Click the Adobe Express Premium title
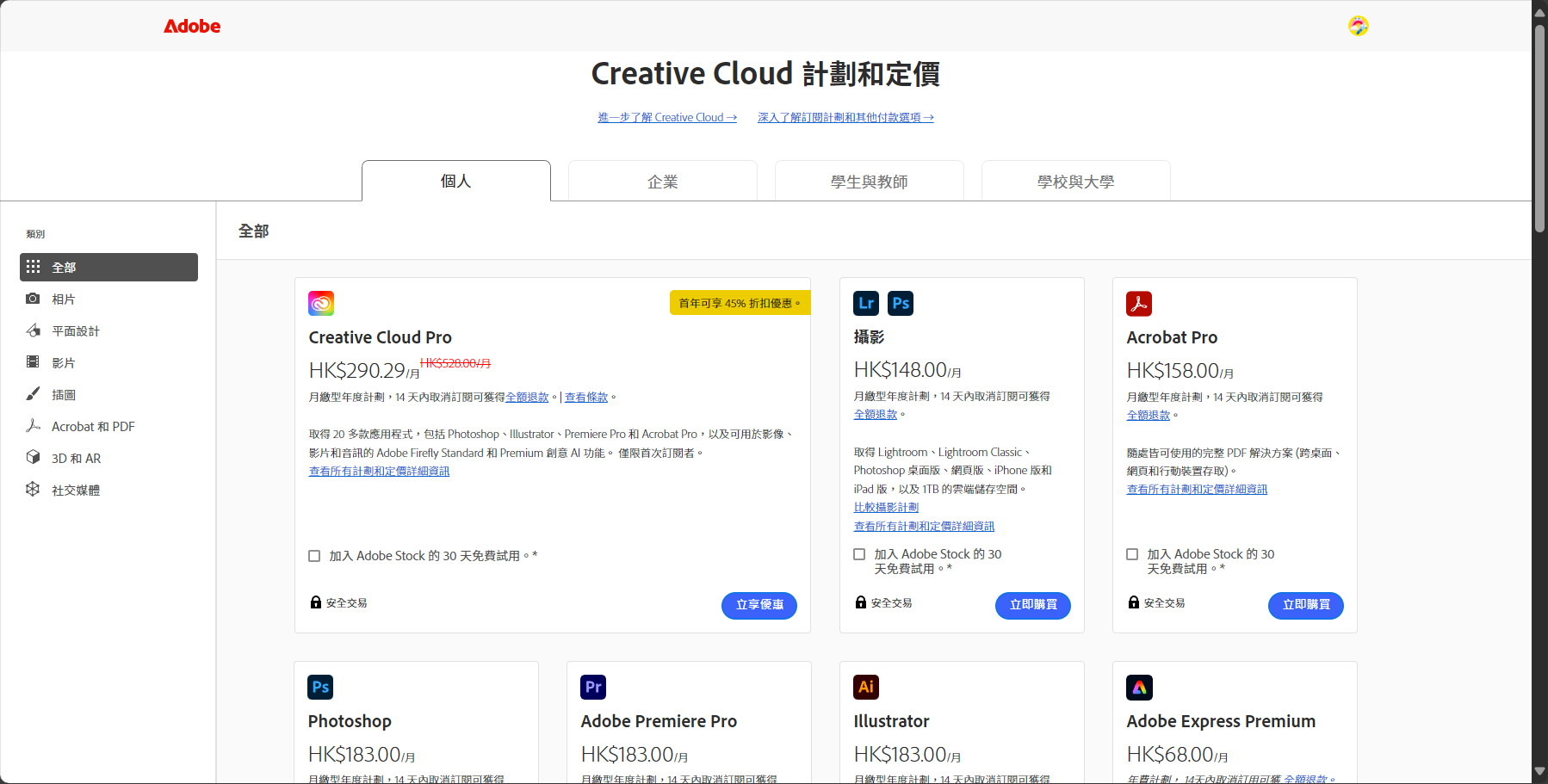 [1221, 721]
